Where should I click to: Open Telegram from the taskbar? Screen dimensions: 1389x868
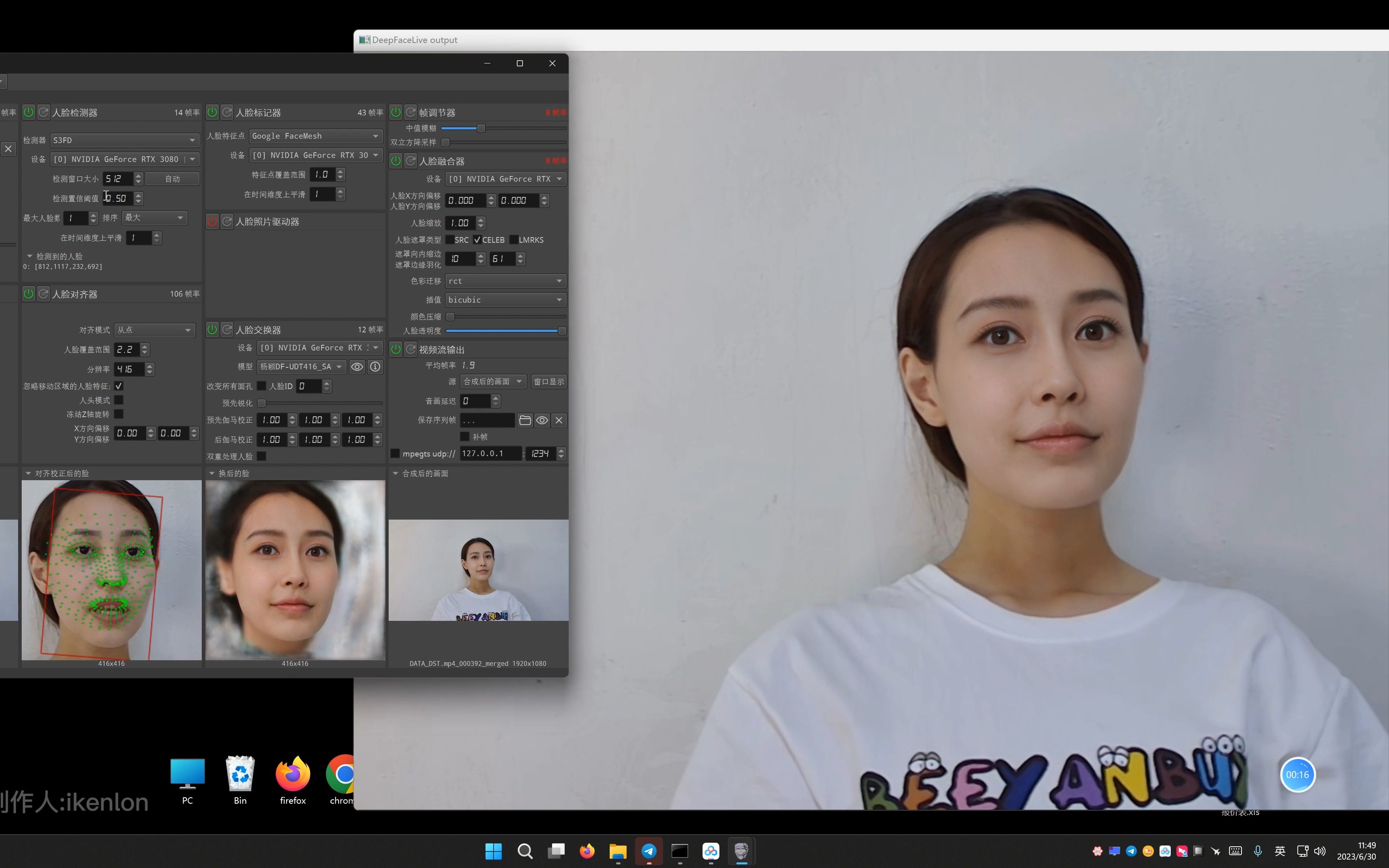coord(649,851)
